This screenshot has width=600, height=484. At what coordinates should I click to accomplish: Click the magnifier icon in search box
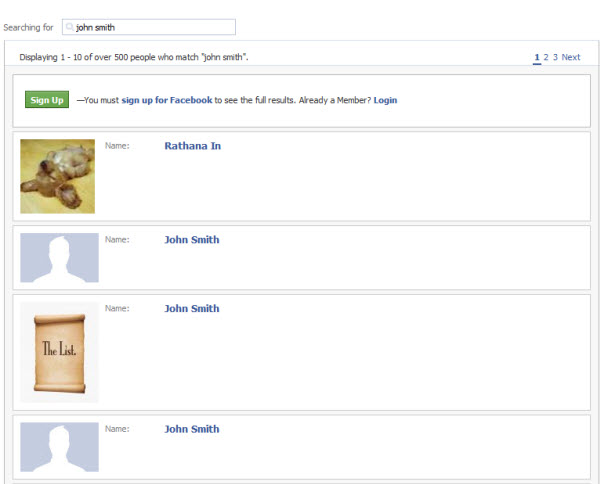pos(70,27)
